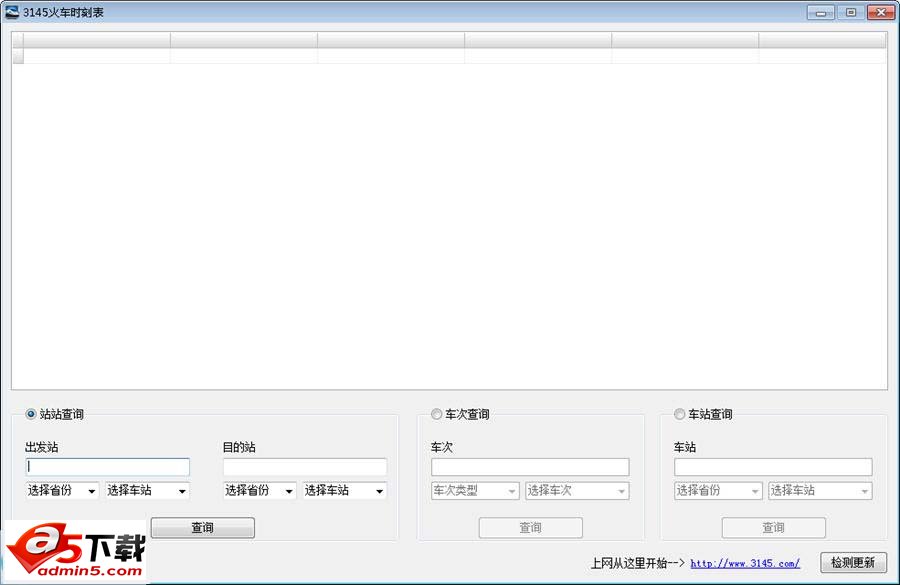Focus the 目的站 text input field
This screenshot has height=585, width=900.
tap(305, 467)
